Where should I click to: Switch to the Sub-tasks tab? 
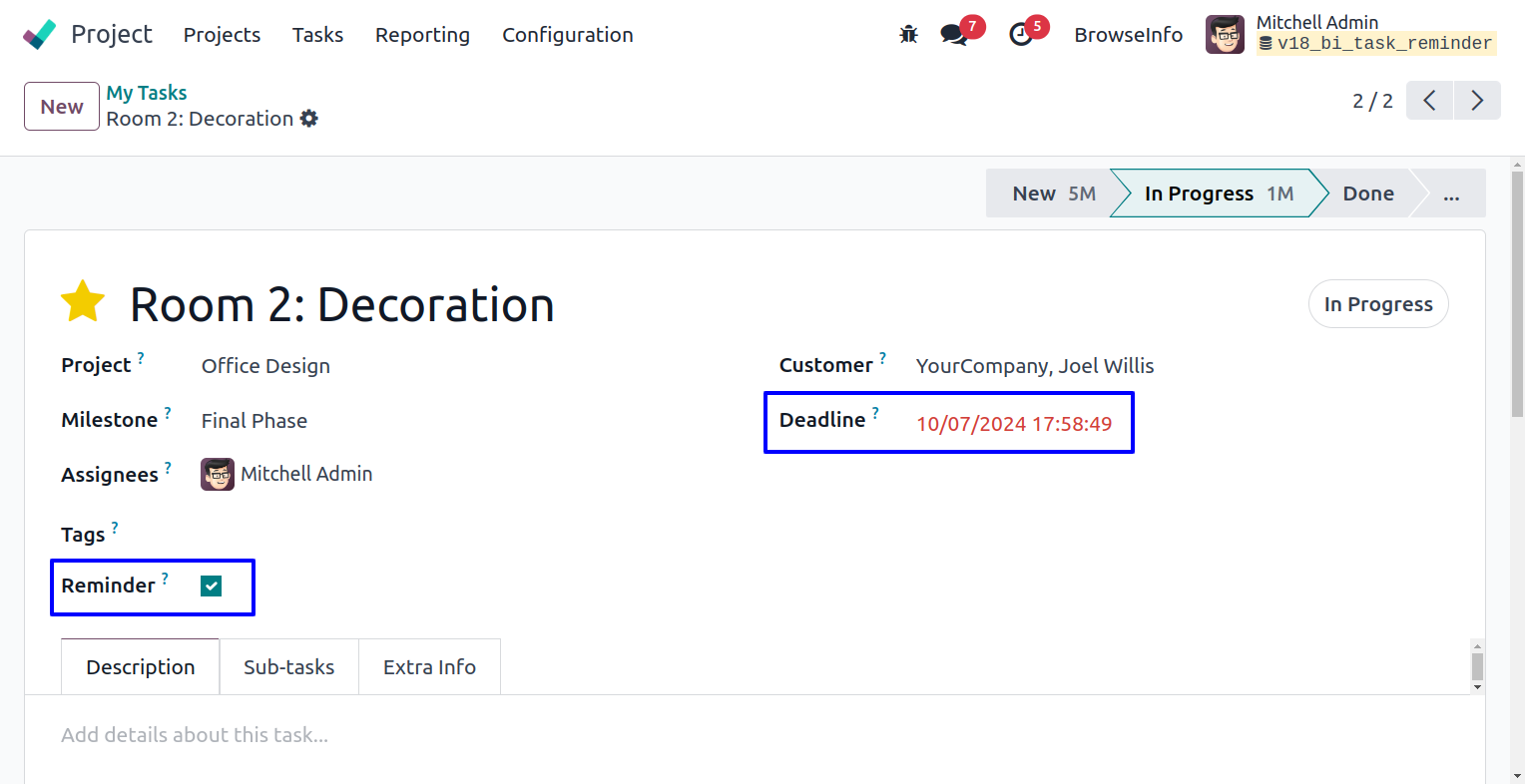coord(288,667)
